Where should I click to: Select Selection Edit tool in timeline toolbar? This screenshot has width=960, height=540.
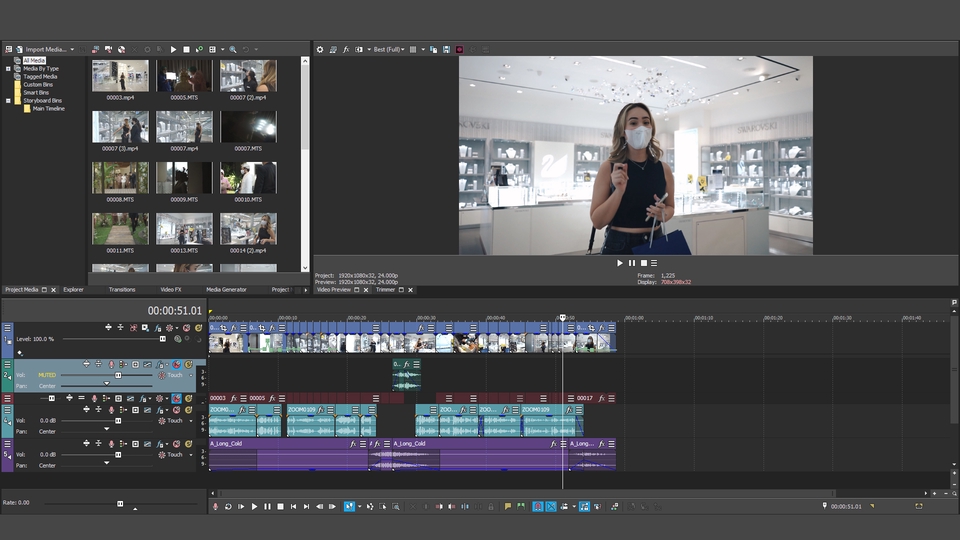coord(383,506)
